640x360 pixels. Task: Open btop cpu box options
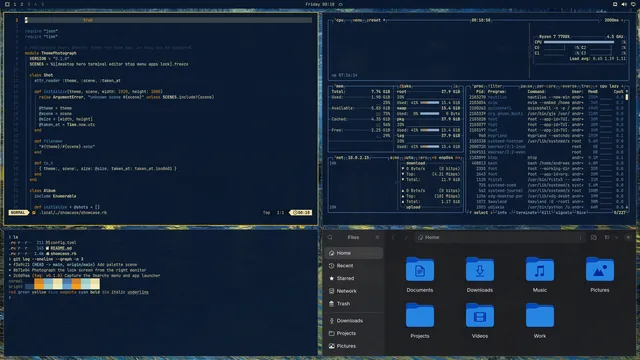coord(339,20)
